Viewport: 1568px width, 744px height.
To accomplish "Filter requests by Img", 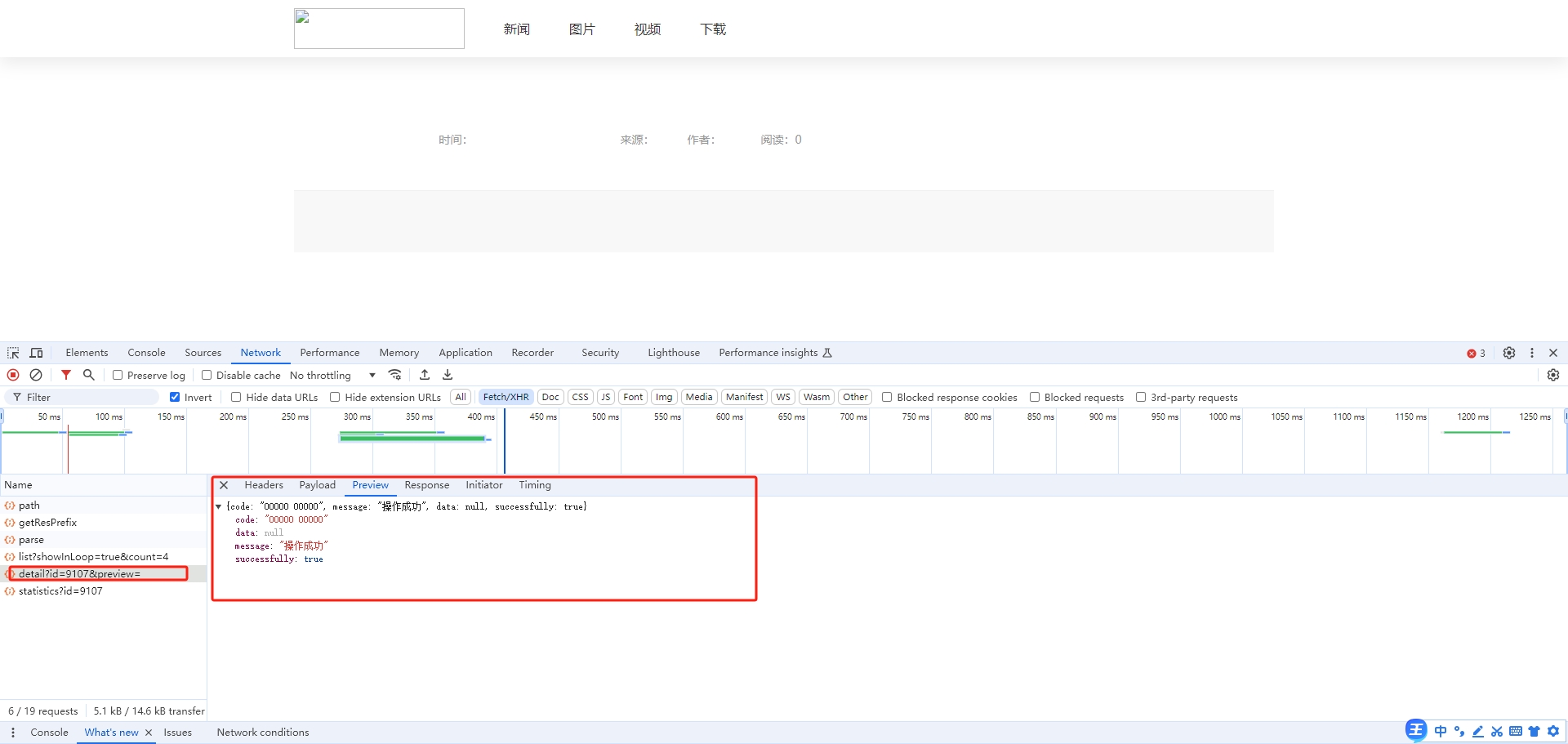I will pyautogui.click(x=664, y=397).
